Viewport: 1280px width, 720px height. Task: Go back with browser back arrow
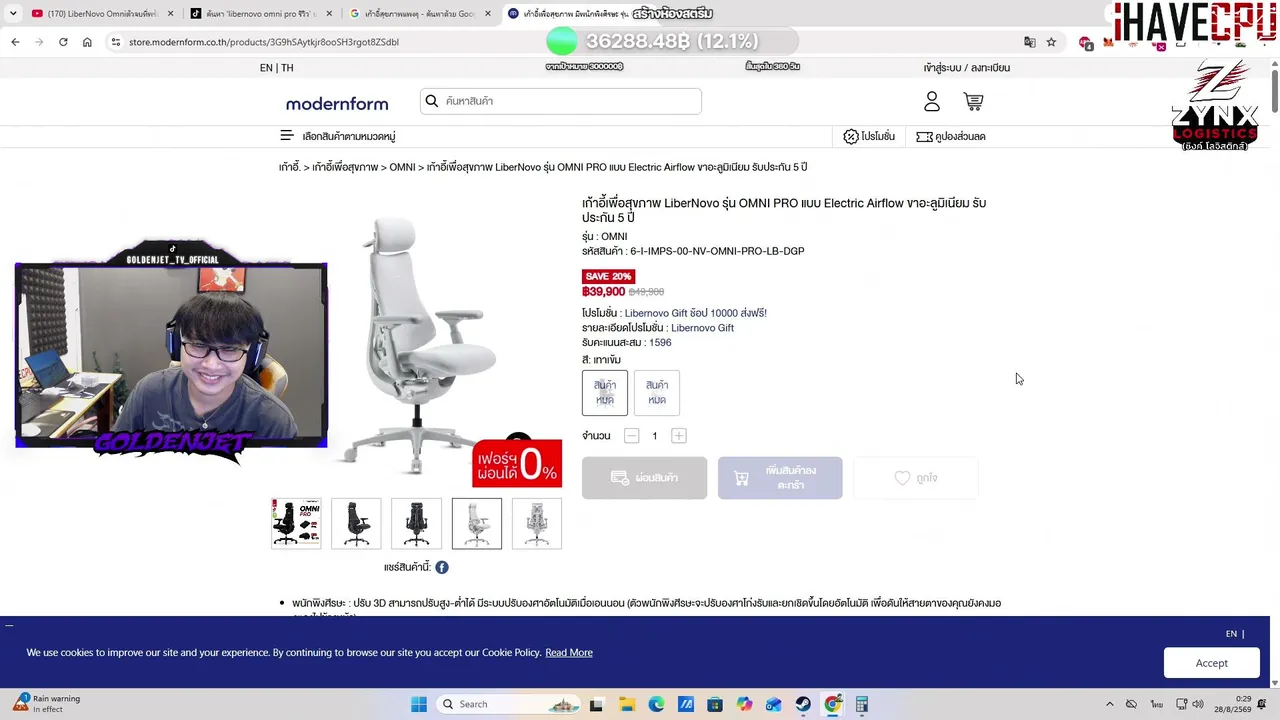coord(15,42)
